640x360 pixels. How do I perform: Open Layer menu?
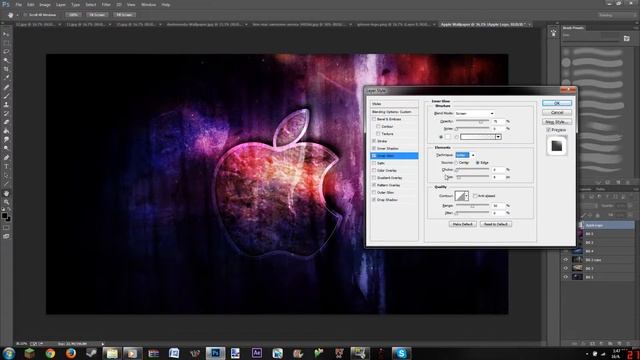tap(61, 4)
